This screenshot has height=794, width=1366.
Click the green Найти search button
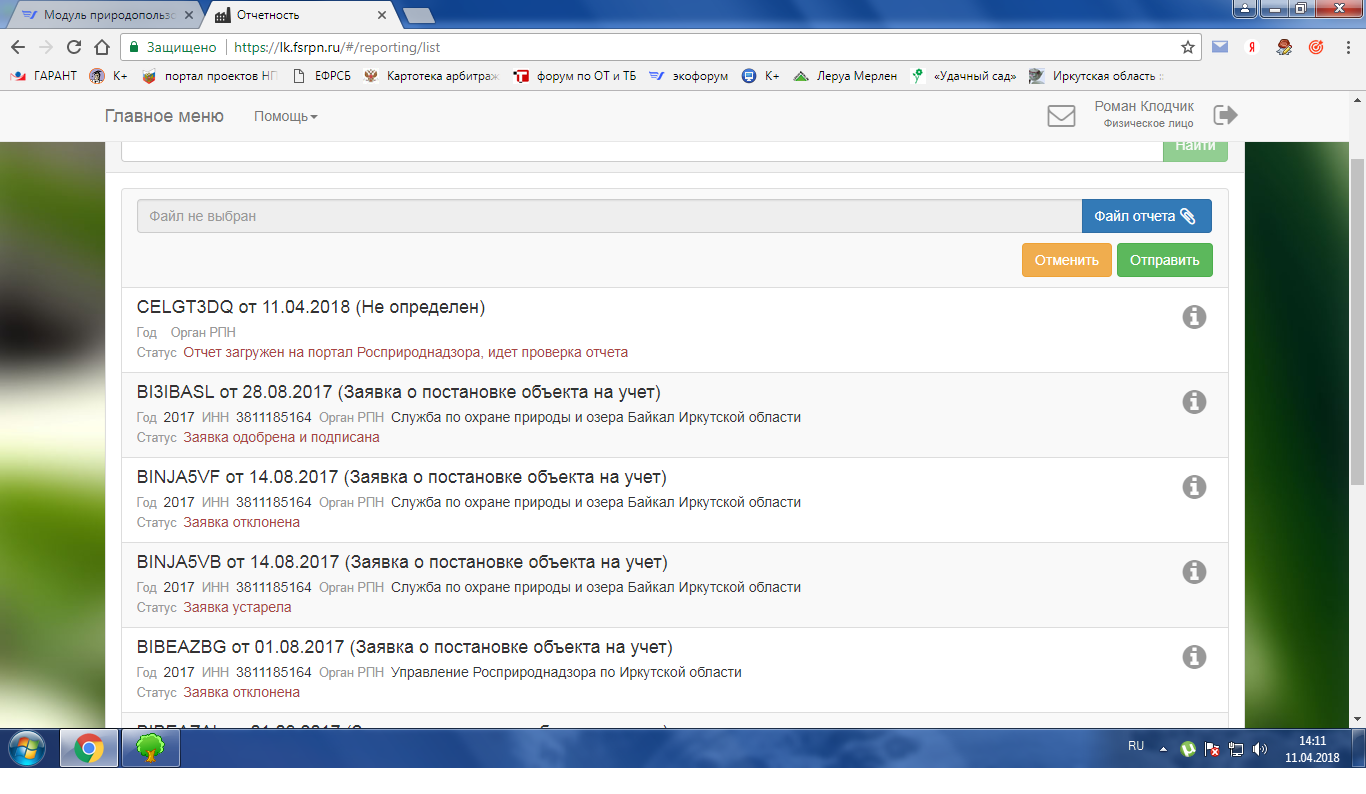pos(1195,146)
